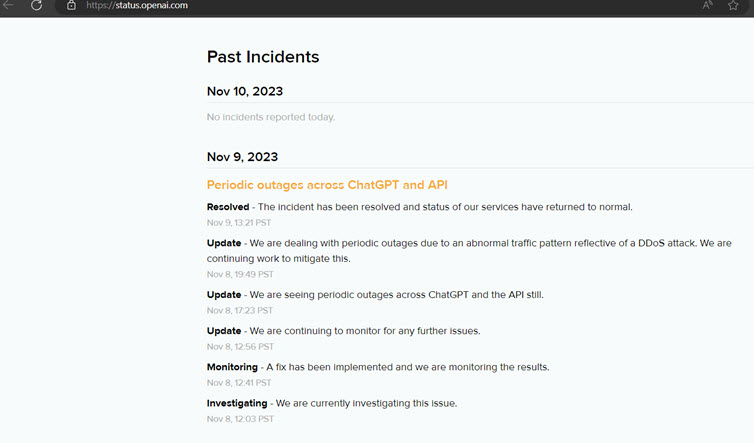Click the Past Incidents heading

pos(263,57)
